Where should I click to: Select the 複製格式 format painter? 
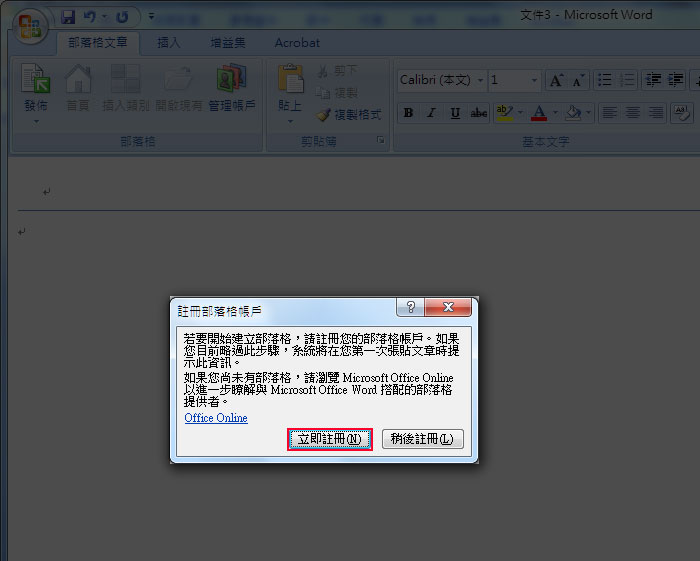pyautogui.click(x=349, y=115)
